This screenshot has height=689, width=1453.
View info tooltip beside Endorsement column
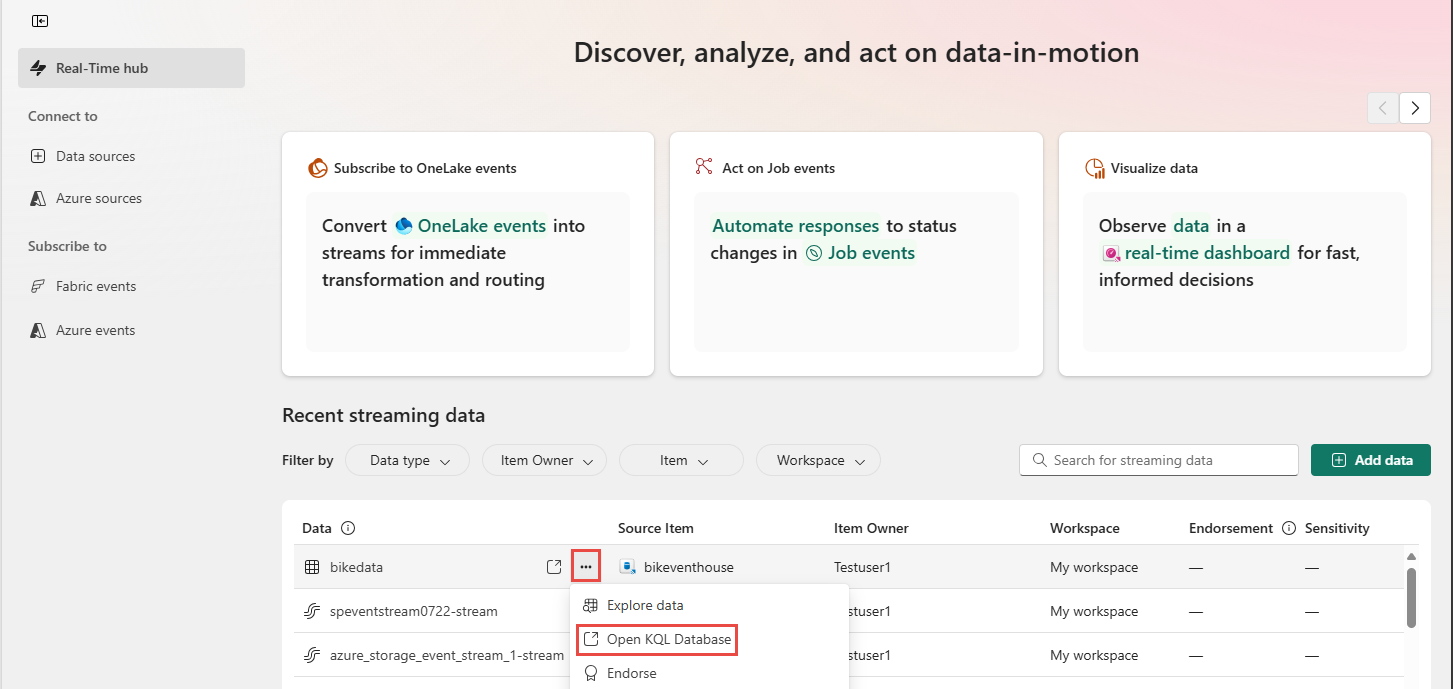[x=1288, y=527]
